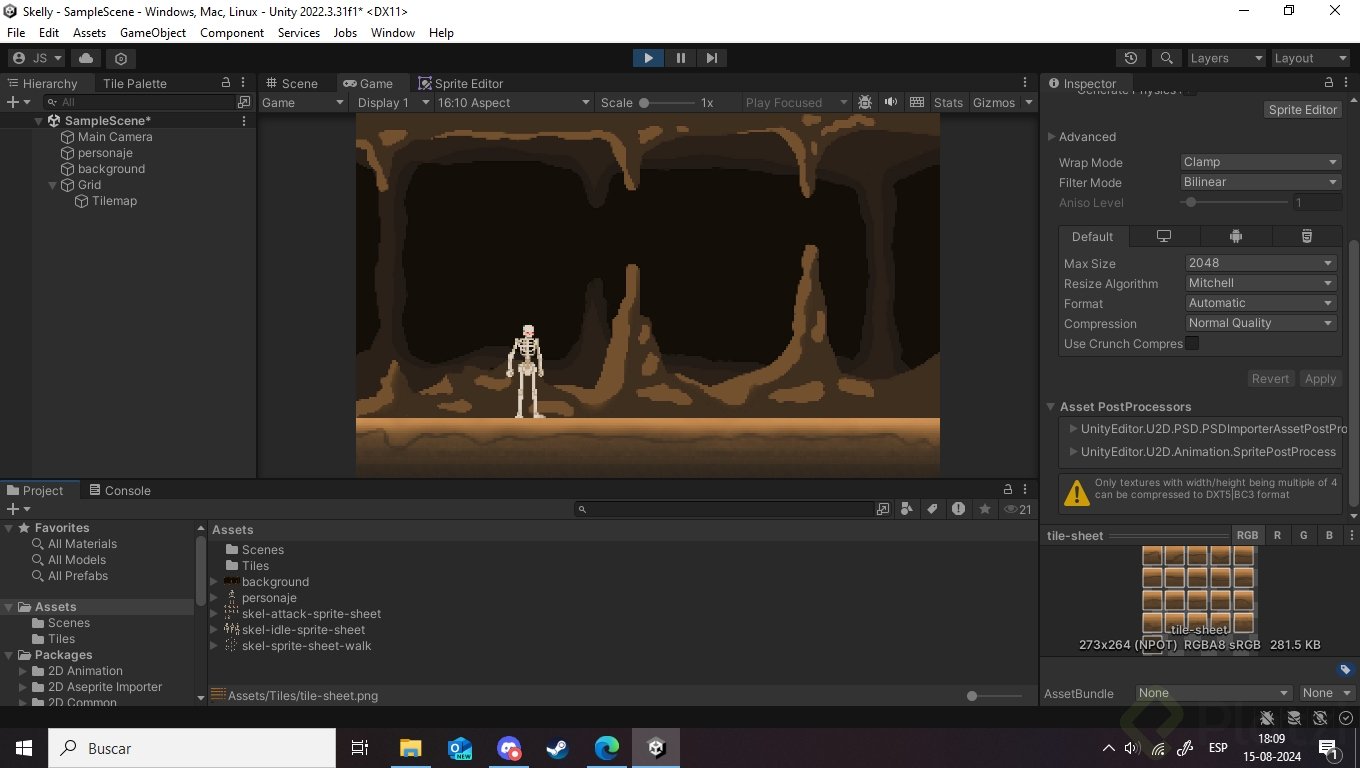Click the Sprite Editor button in Inspector

pos(1302,109)
